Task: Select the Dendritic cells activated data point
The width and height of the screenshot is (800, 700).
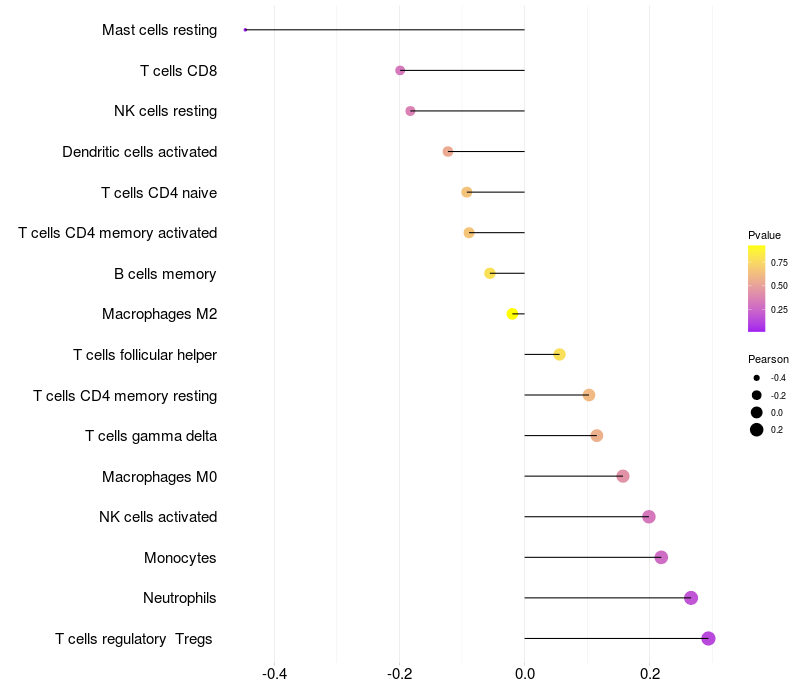Action: click(x=448, y=152)
